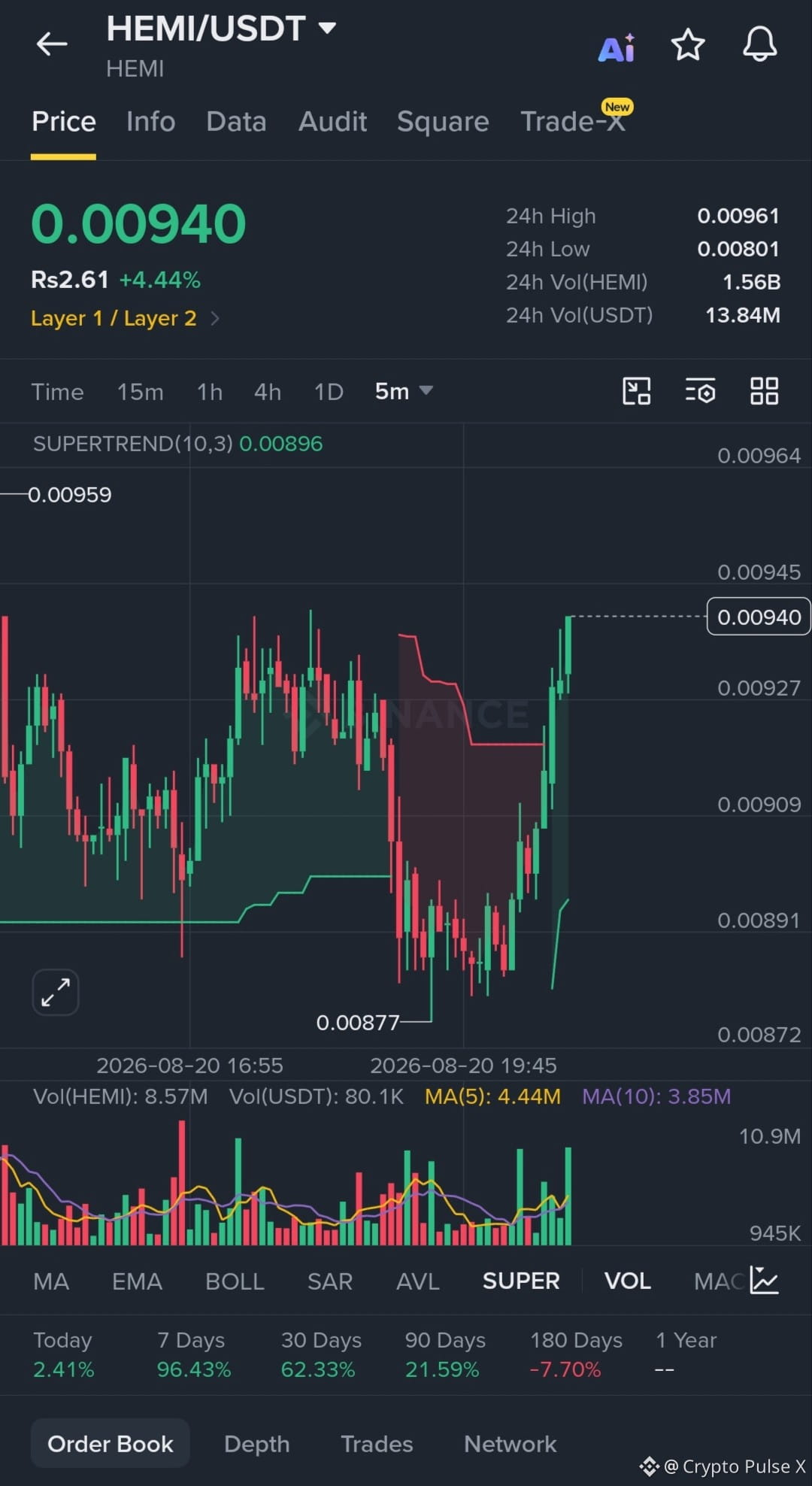The width and height of the screenshot is (812, 1486).
Task: Tap the 24h High value 0.00961
Action: (x=738, y=217)
